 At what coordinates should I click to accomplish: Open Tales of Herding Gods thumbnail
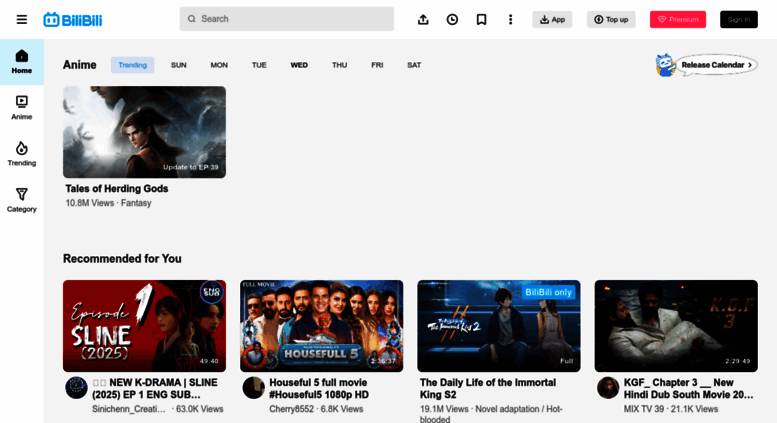point(144,132)
